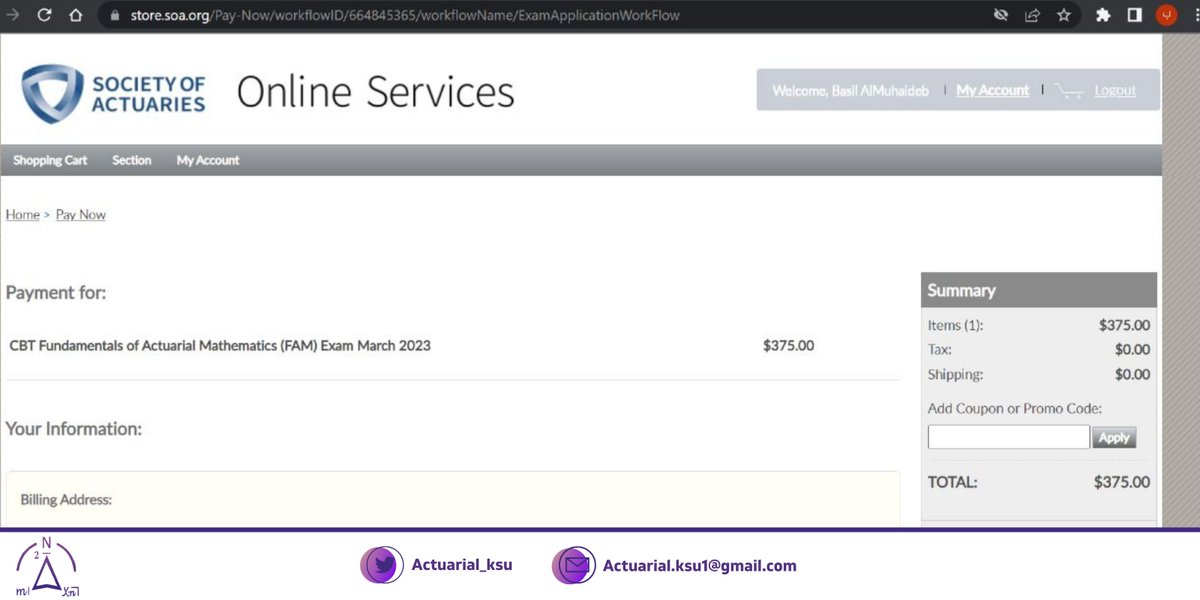Image resolution: width=1200 pixels, height=600 pixels.
Task: Click the Actuarial club logo in footer
Action: [48, 567]
